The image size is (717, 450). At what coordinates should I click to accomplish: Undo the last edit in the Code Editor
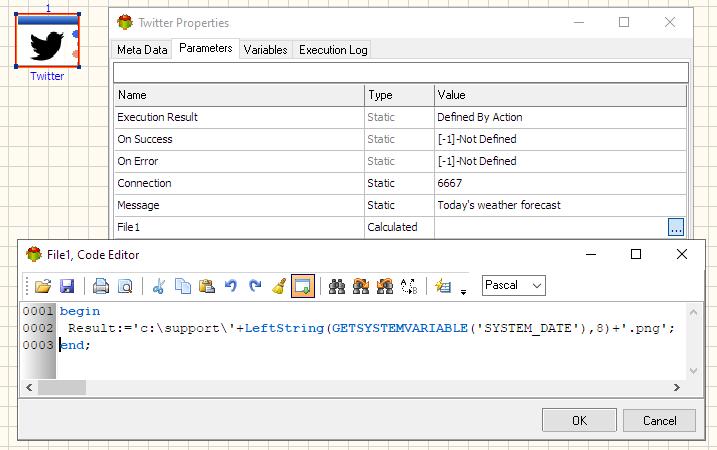(x=231, y=286)
